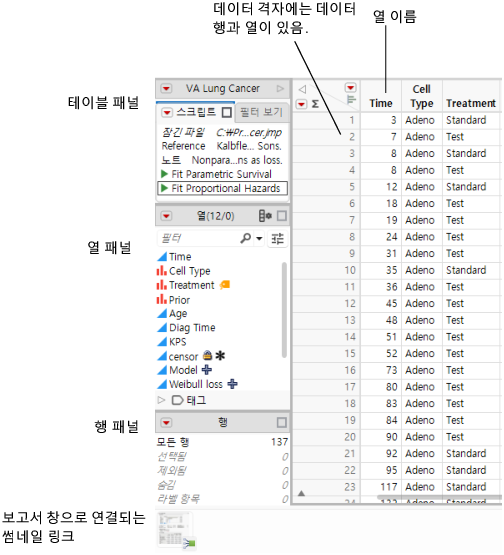Open the magnifier search options dropdown arrow
The image size is (504, 555).
[x=259, y=239]
